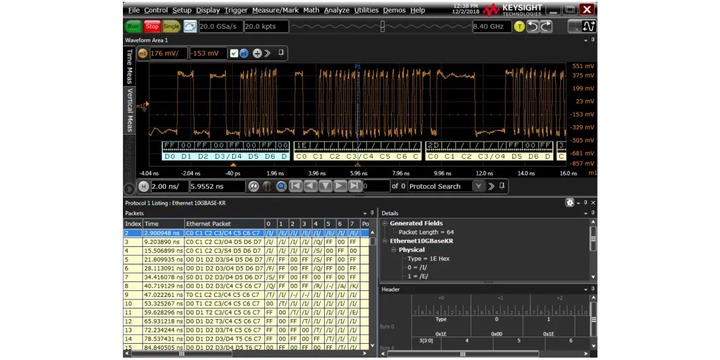
Task: Click the green Run acquisition button
Action: pyautogui.click(x=133, y=27)
